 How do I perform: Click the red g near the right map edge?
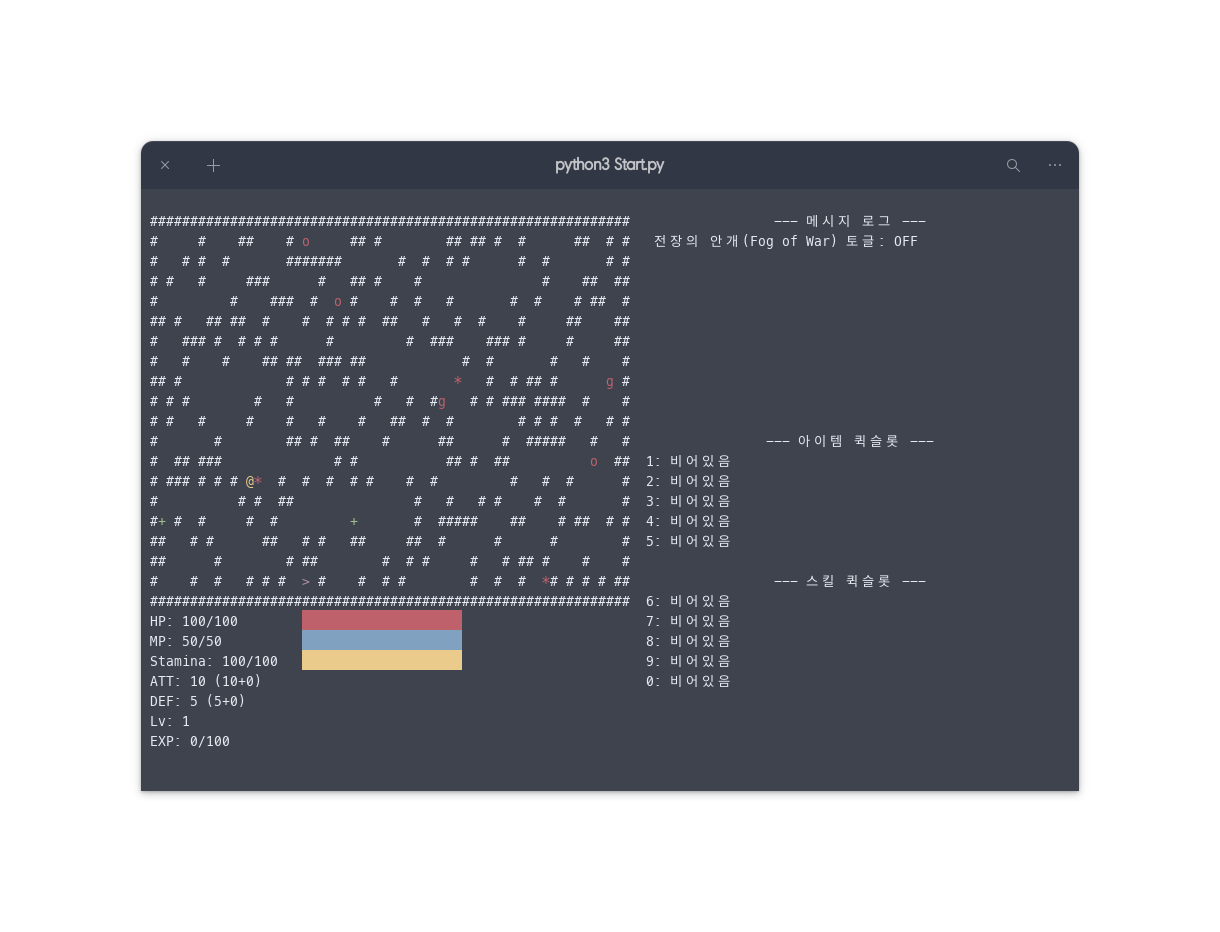[610, 381]
